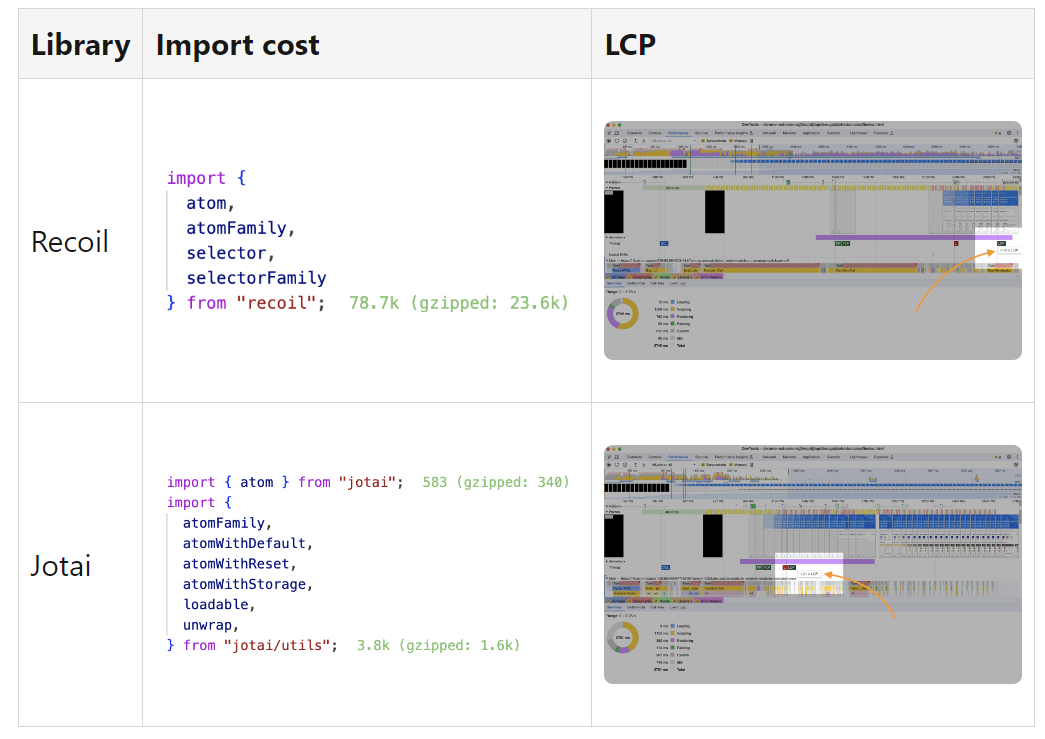Click unwrap in the Jotai import

pyautogui.click(x=207, y=625)
